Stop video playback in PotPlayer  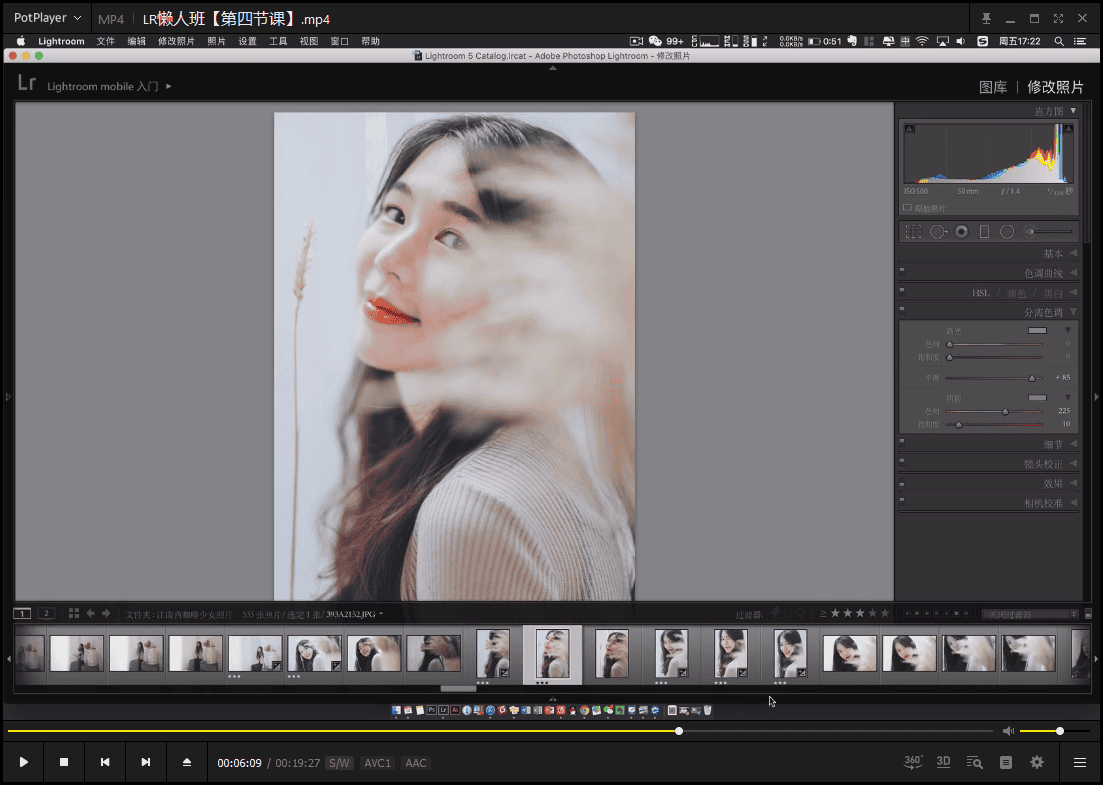click(x=64, y=762)
